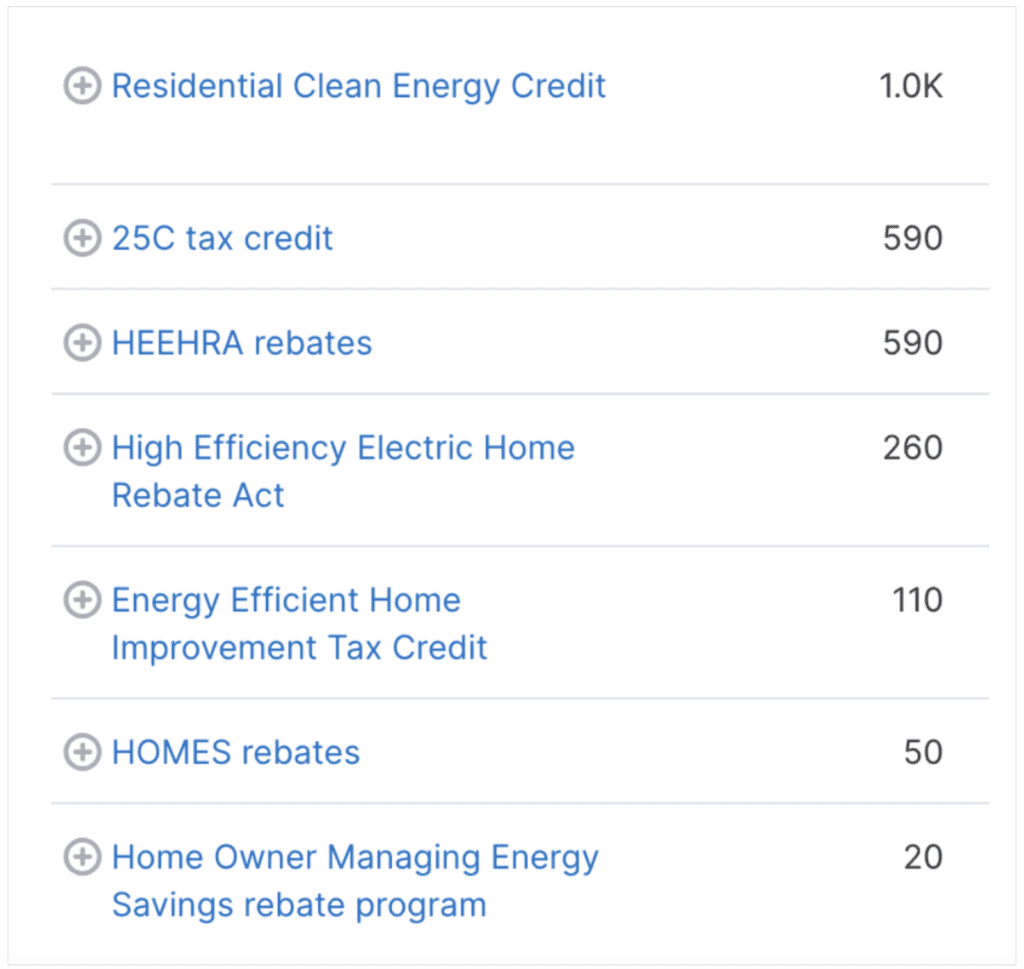Click plus icon for High Efficiency Electric Home

[x=82, y=447]
